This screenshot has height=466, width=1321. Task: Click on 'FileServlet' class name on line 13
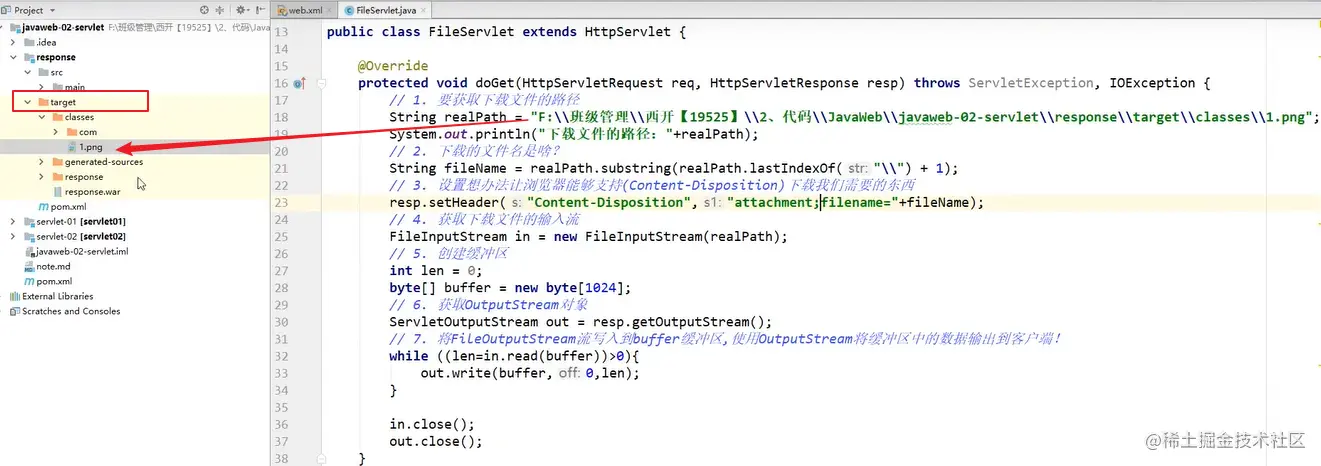point(471,32)
